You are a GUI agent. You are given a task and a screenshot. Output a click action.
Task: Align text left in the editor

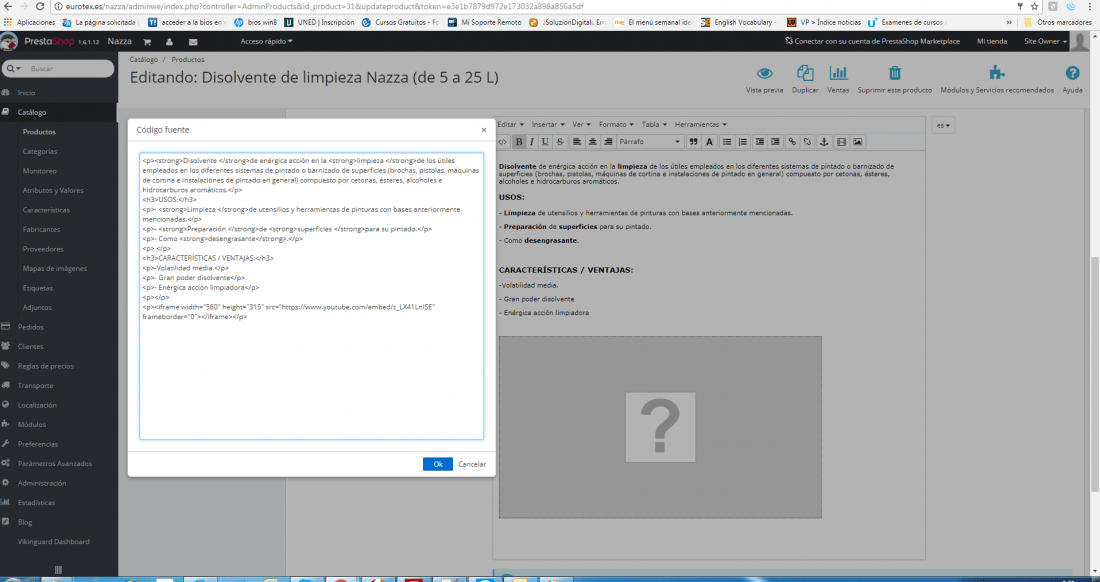577,142
